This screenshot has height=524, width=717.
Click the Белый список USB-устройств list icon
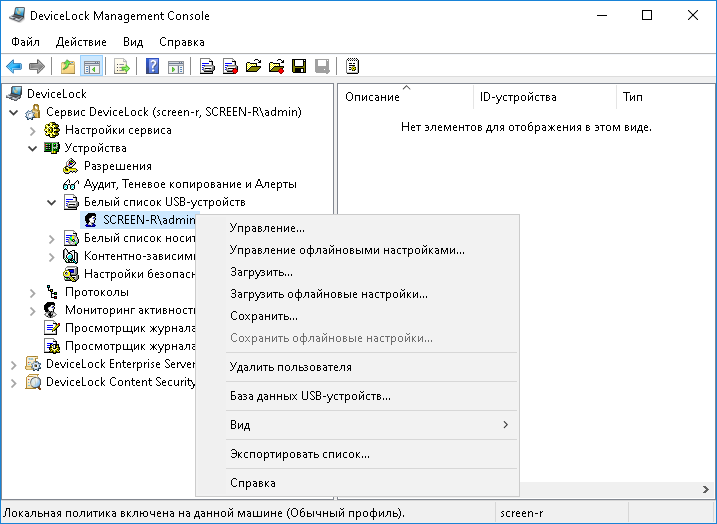70,202
